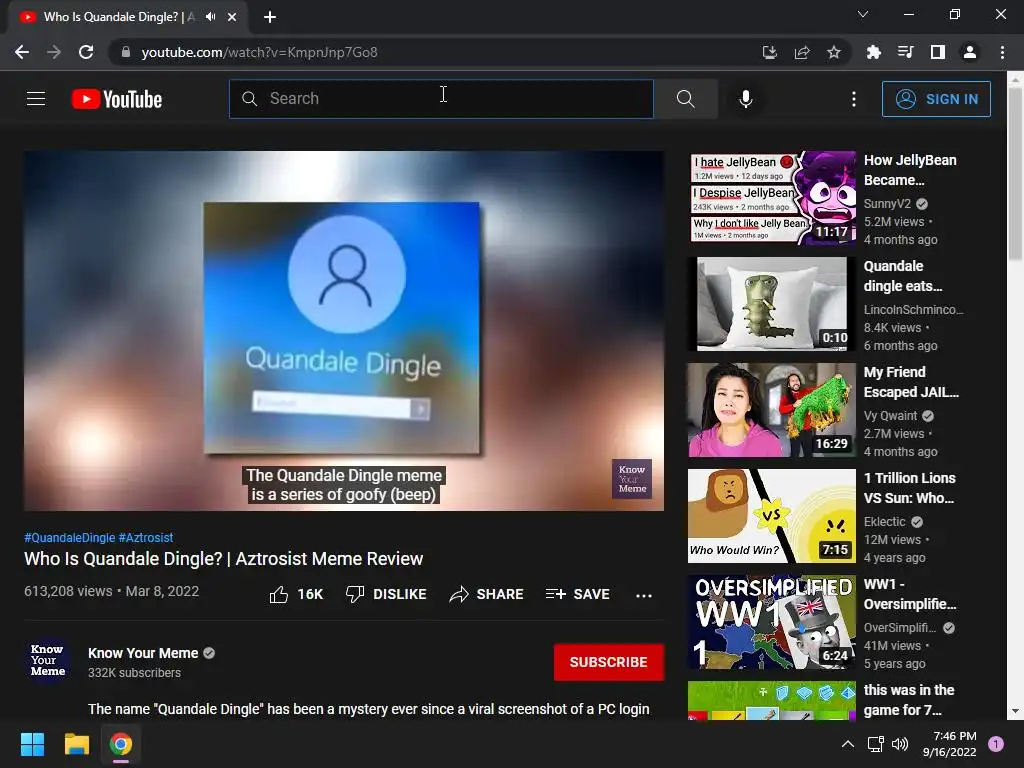1024x768 pixels.
Task: Open the #Aztrosist hashtag
Action: (x=146, y=537)
